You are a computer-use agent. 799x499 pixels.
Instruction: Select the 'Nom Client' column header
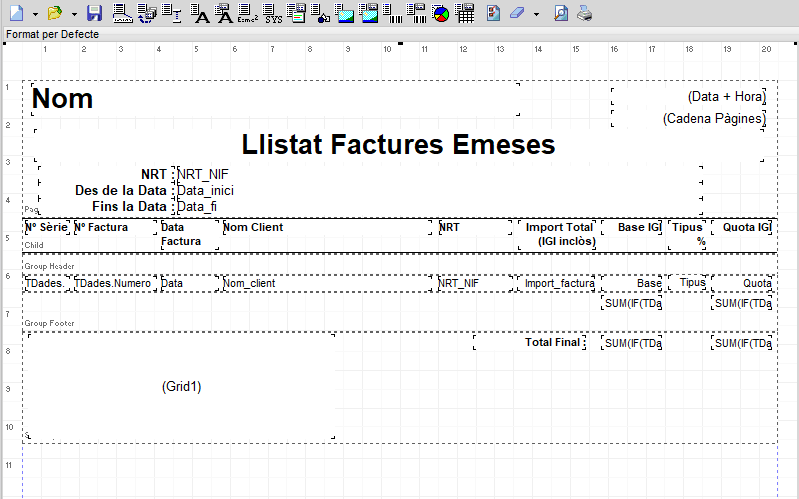328,227
